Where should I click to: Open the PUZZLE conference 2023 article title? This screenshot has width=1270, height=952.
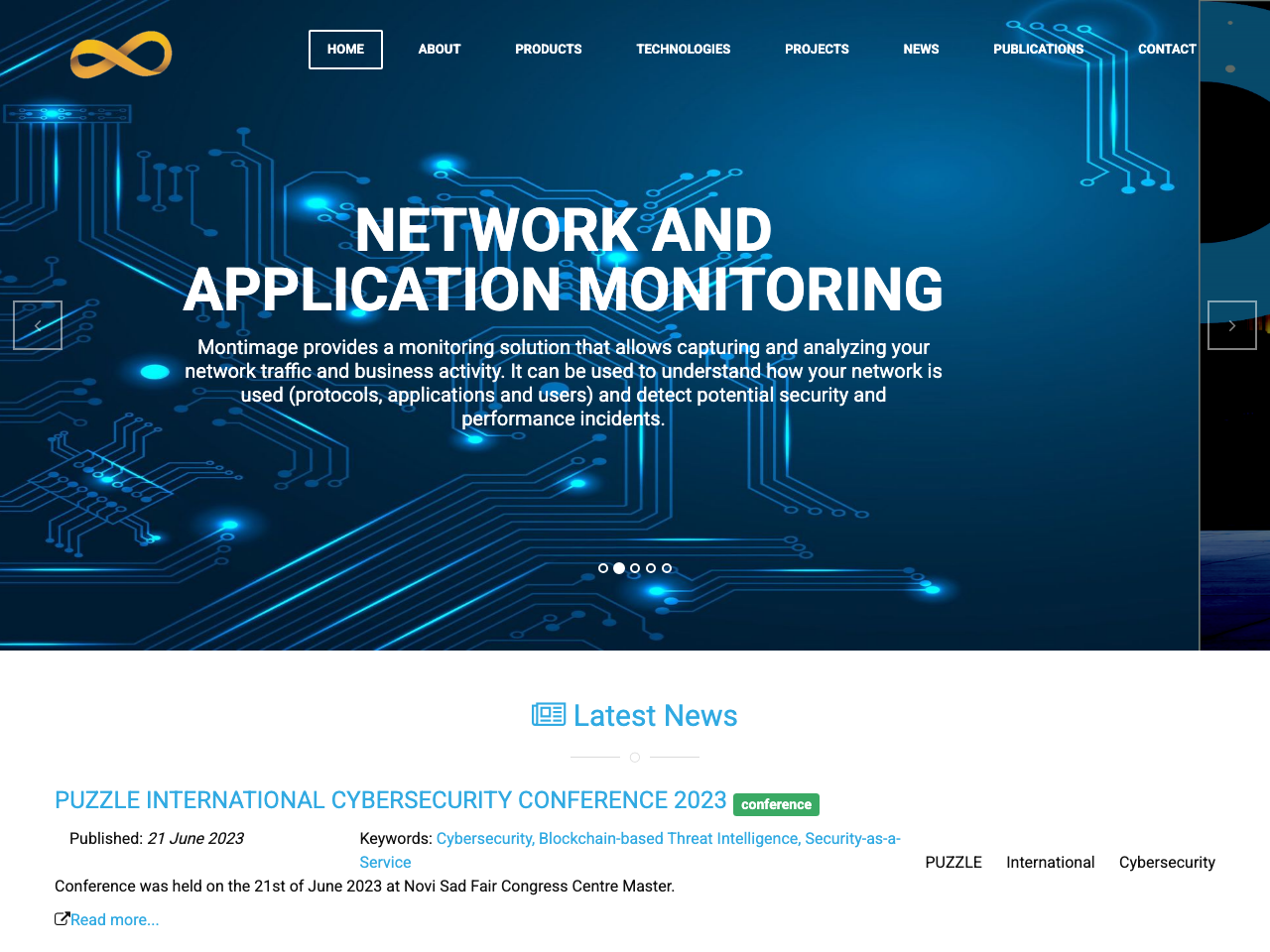(x=391, y=799)
